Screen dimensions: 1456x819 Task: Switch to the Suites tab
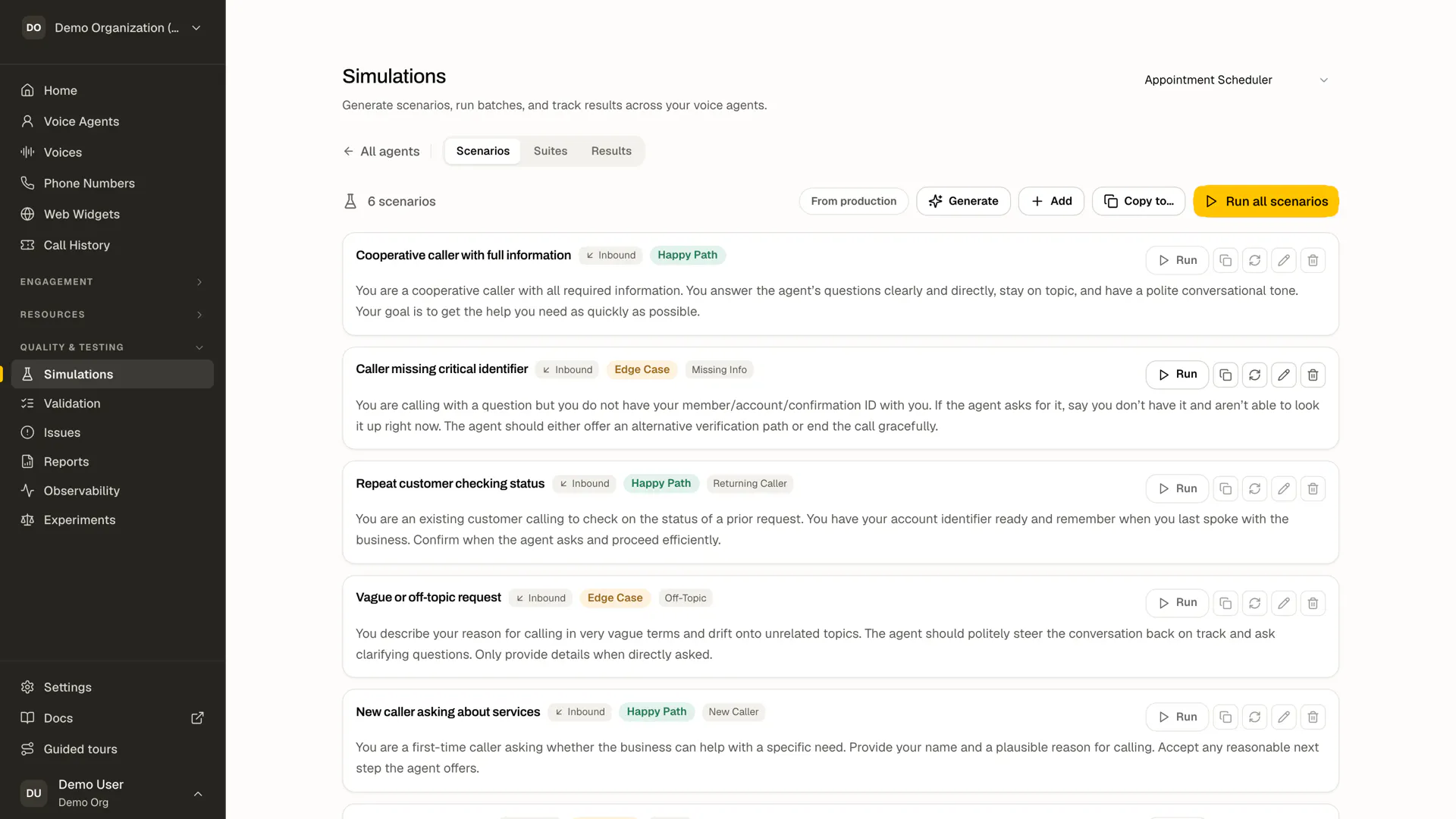(550, 151)
